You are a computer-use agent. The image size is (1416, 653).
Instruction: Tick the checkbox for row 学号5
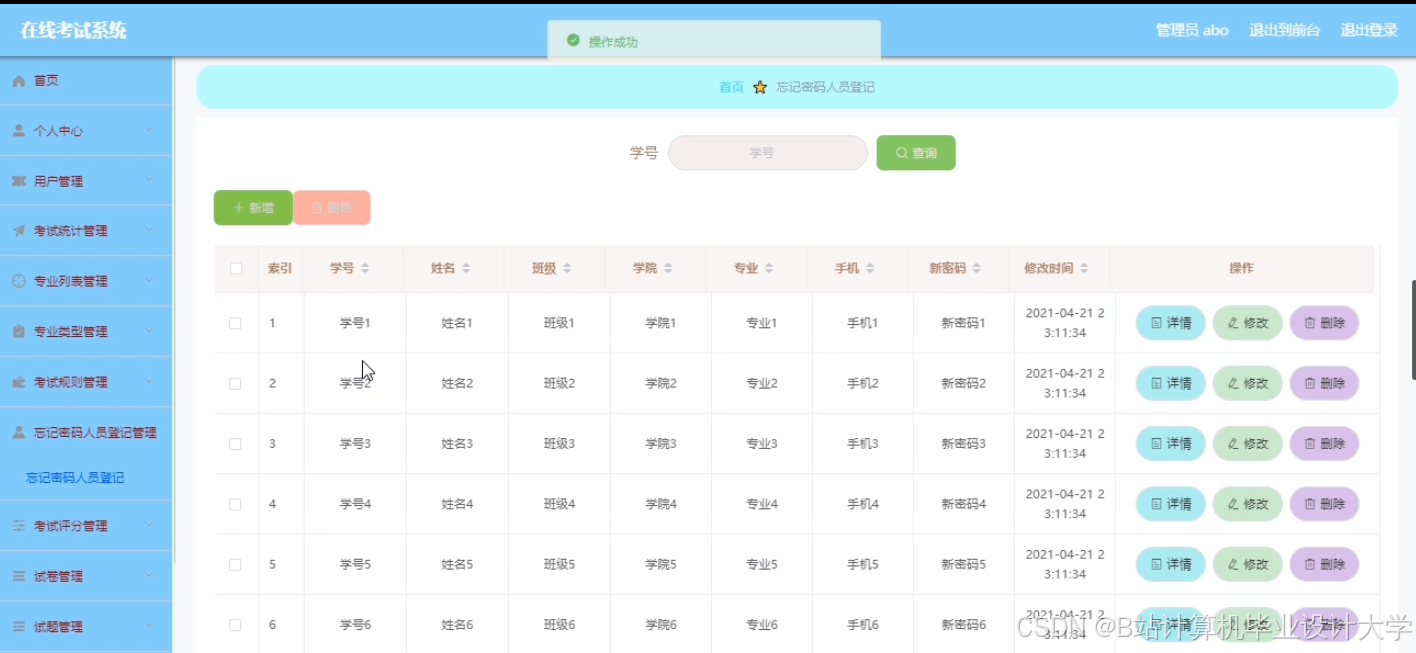pos(235,564)
